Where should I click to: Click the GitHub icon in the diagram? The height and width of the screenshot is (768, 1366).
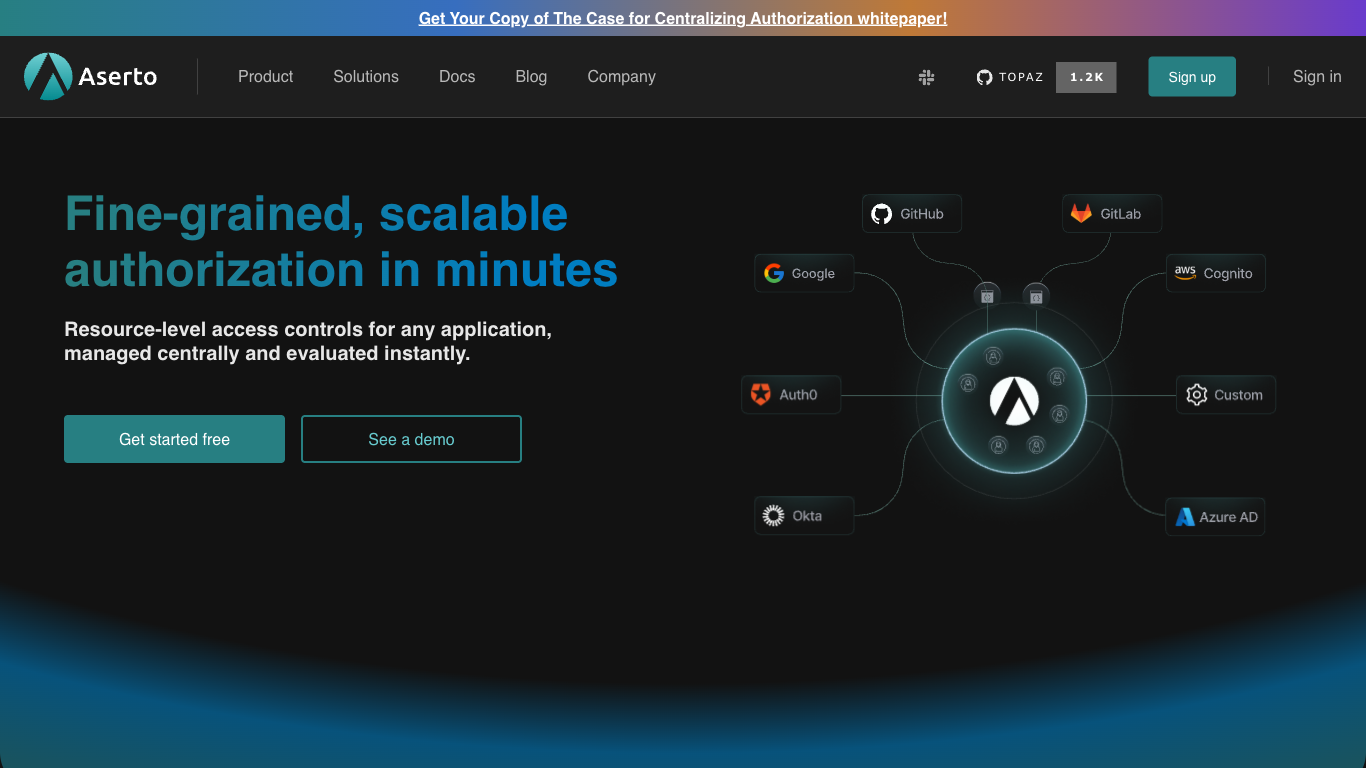click(x=881, y=214)
